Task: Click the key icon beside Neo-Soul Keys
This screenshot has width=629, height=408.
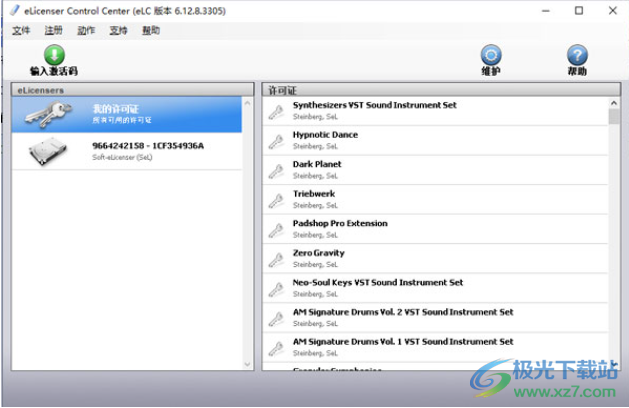Action: 276,289
